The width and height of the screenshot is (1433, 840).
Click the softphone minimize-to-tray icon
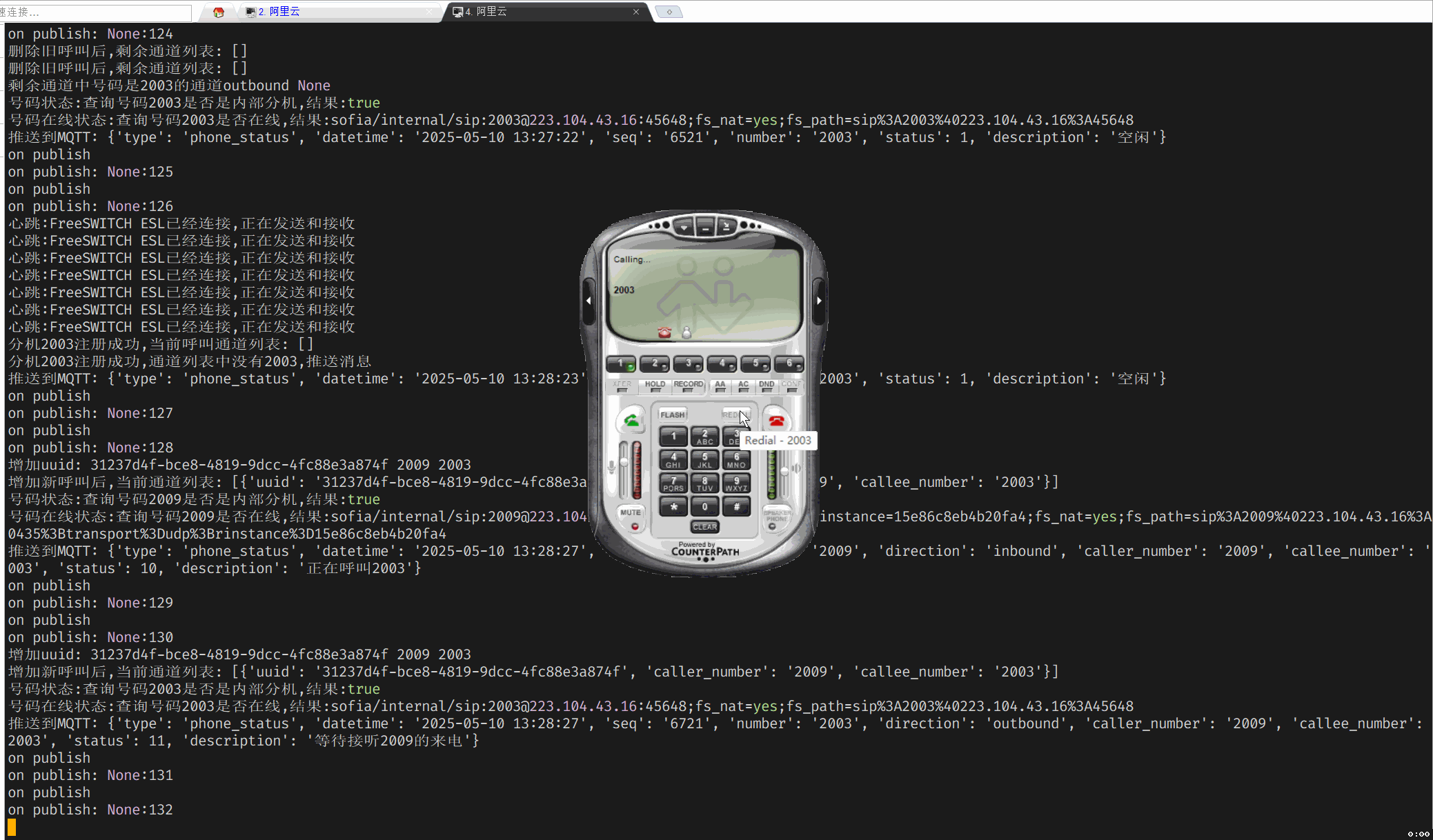pos(727,227)
